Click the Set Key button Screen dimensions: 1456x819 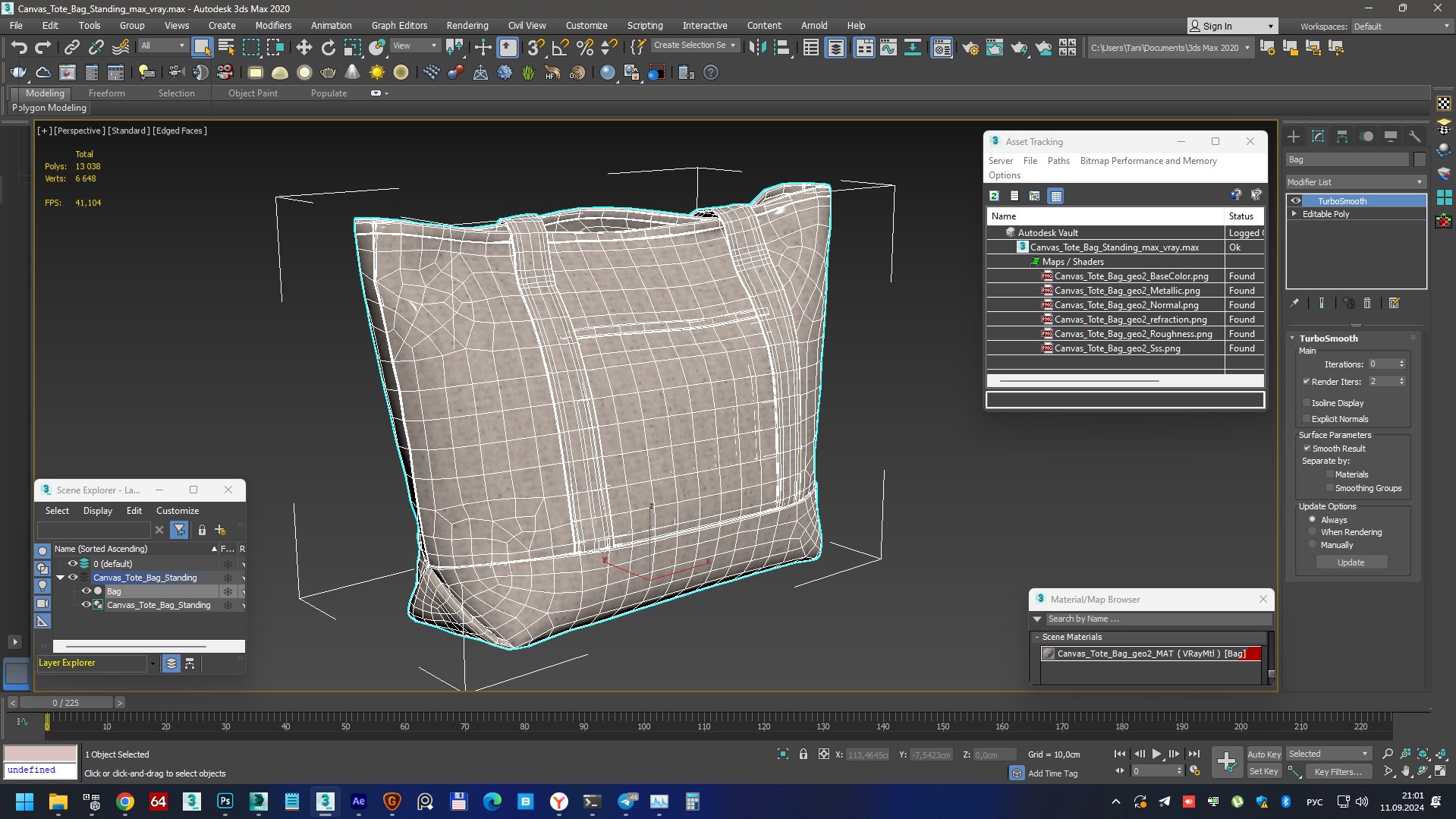pyautogui.click(x=1264, y=771)
